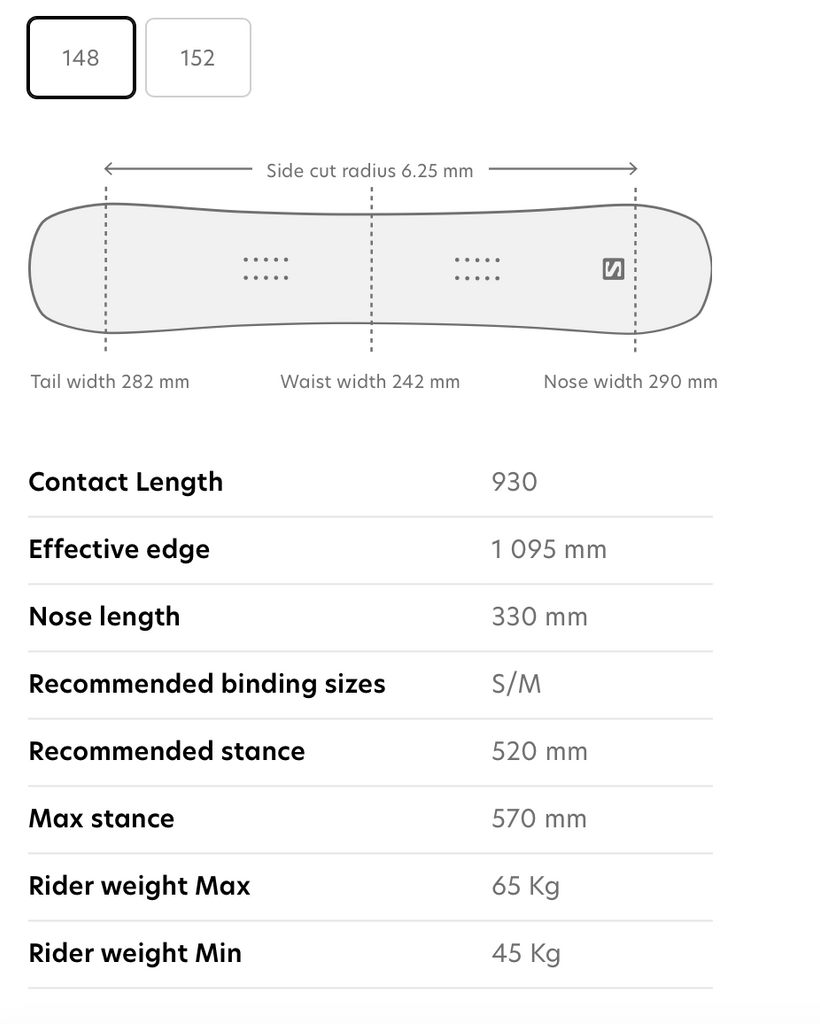Click the Rider weight Max row label

tap(140, 886)
